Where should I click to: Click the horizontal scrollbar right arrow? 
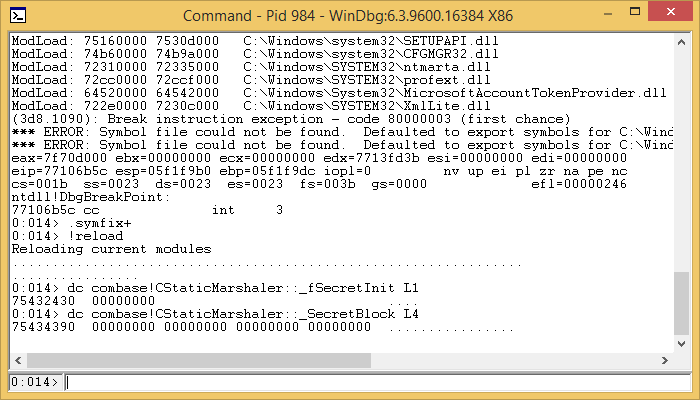point(665,359)
